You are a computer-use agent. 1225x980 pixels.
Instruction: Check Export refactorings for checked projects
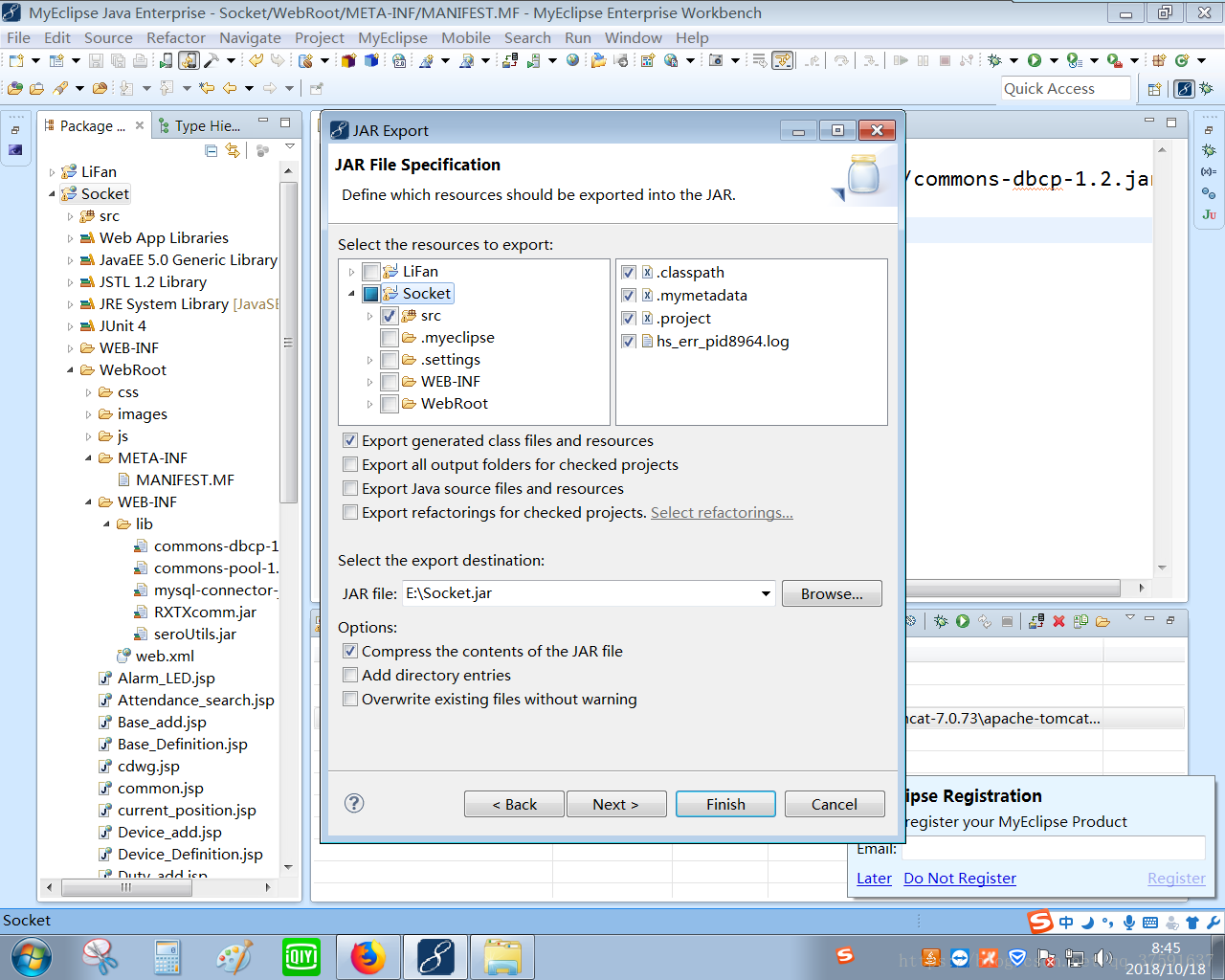(x=350, y=513)
